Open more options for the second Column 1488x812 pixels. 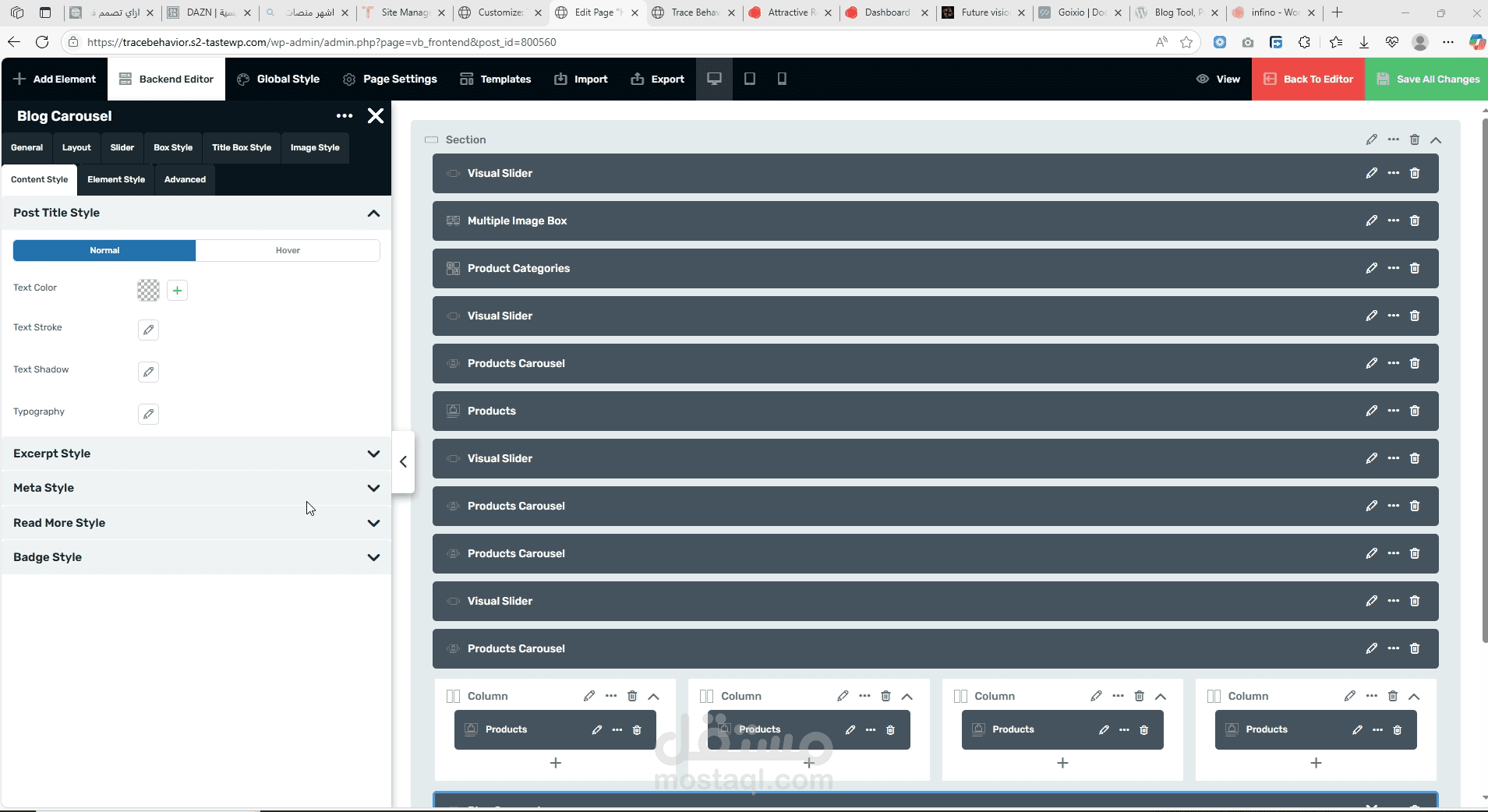pyautogui.click(x=864, y=696)
